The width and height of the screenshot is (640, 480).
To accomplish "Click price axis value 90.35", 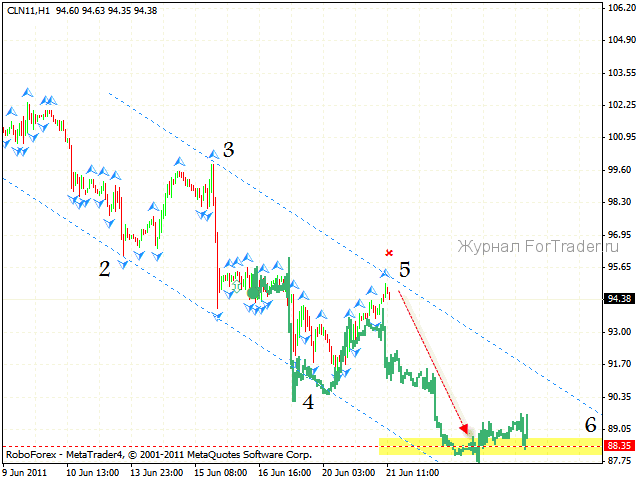I will (x=622, y=396).
